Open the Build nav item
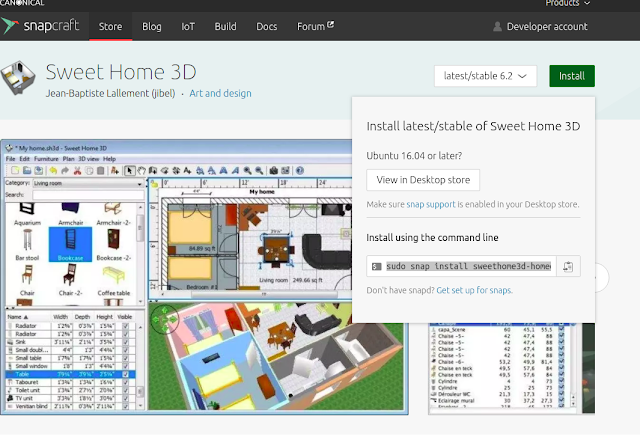Screen dimensions: 640x446 tap(225, 27)
